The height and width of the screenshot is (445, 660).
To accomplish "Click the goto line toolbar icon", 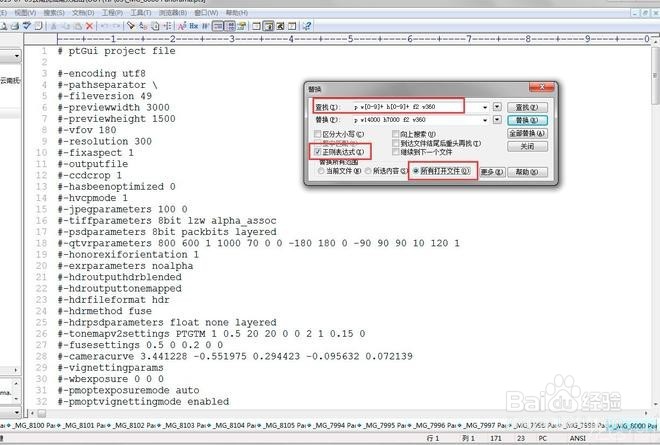I will coord(167,26).
